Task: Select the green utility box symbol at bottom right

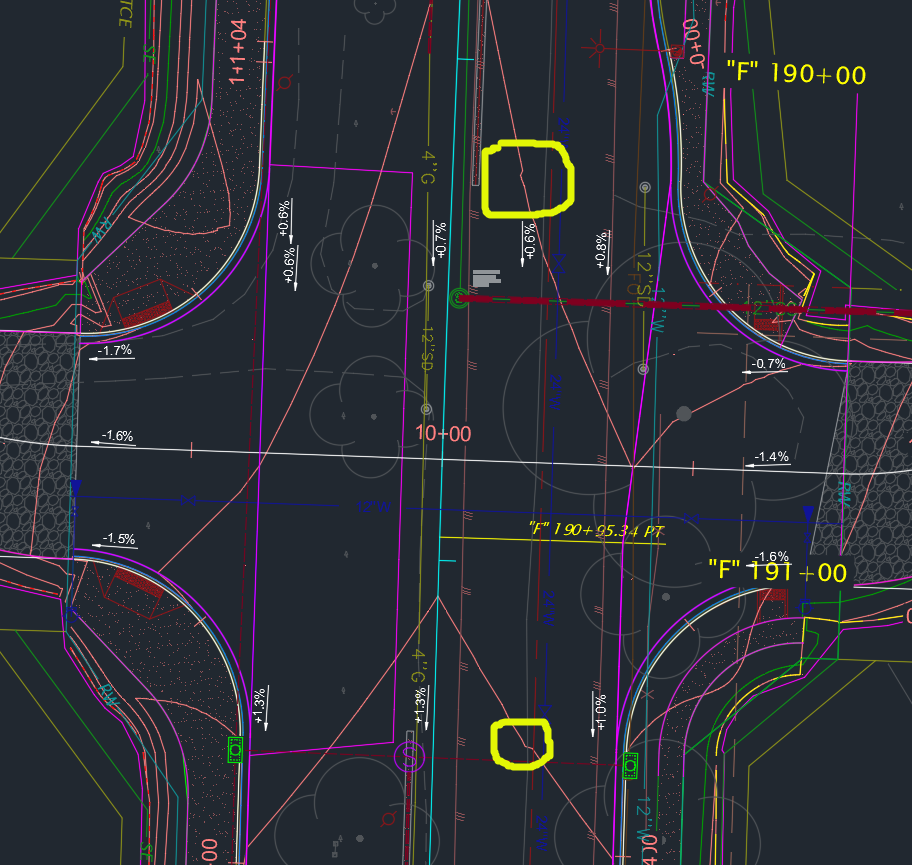Action: (x=631, y=765)
